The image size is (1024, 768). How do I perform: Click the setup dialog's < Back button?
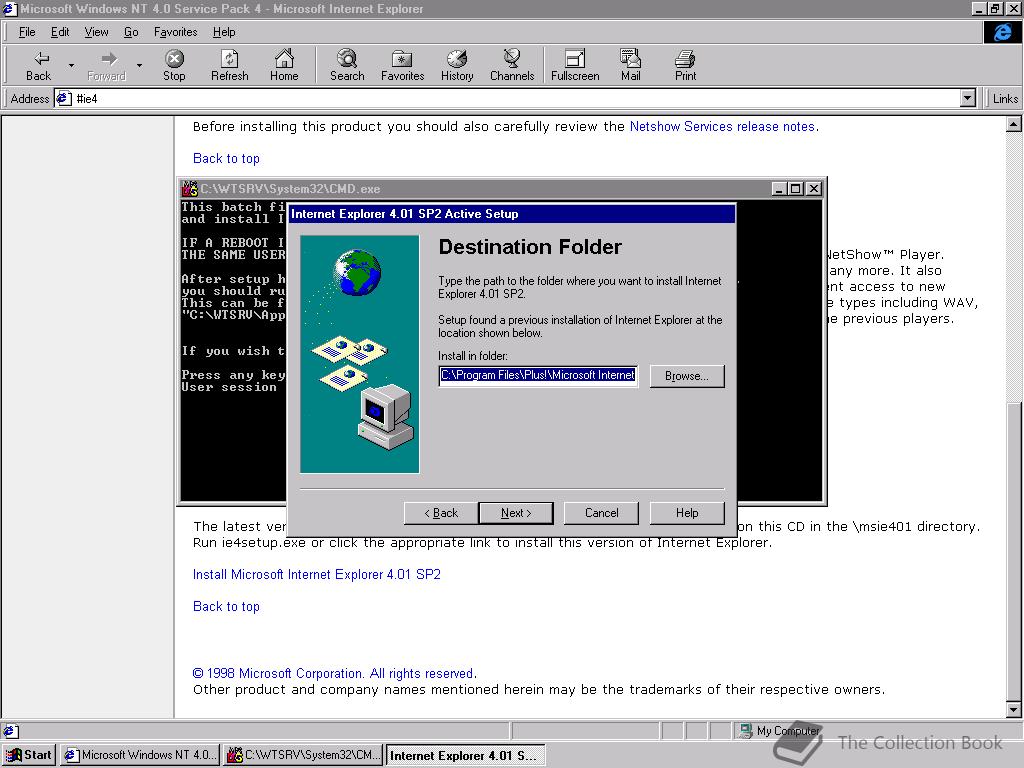[441, 513]
